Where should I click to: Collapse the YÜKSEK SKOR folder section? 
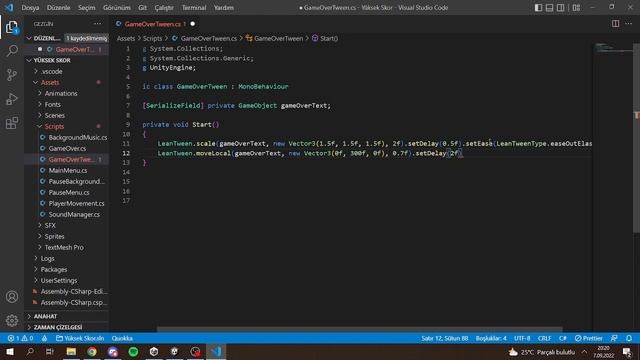pos(67,60)
